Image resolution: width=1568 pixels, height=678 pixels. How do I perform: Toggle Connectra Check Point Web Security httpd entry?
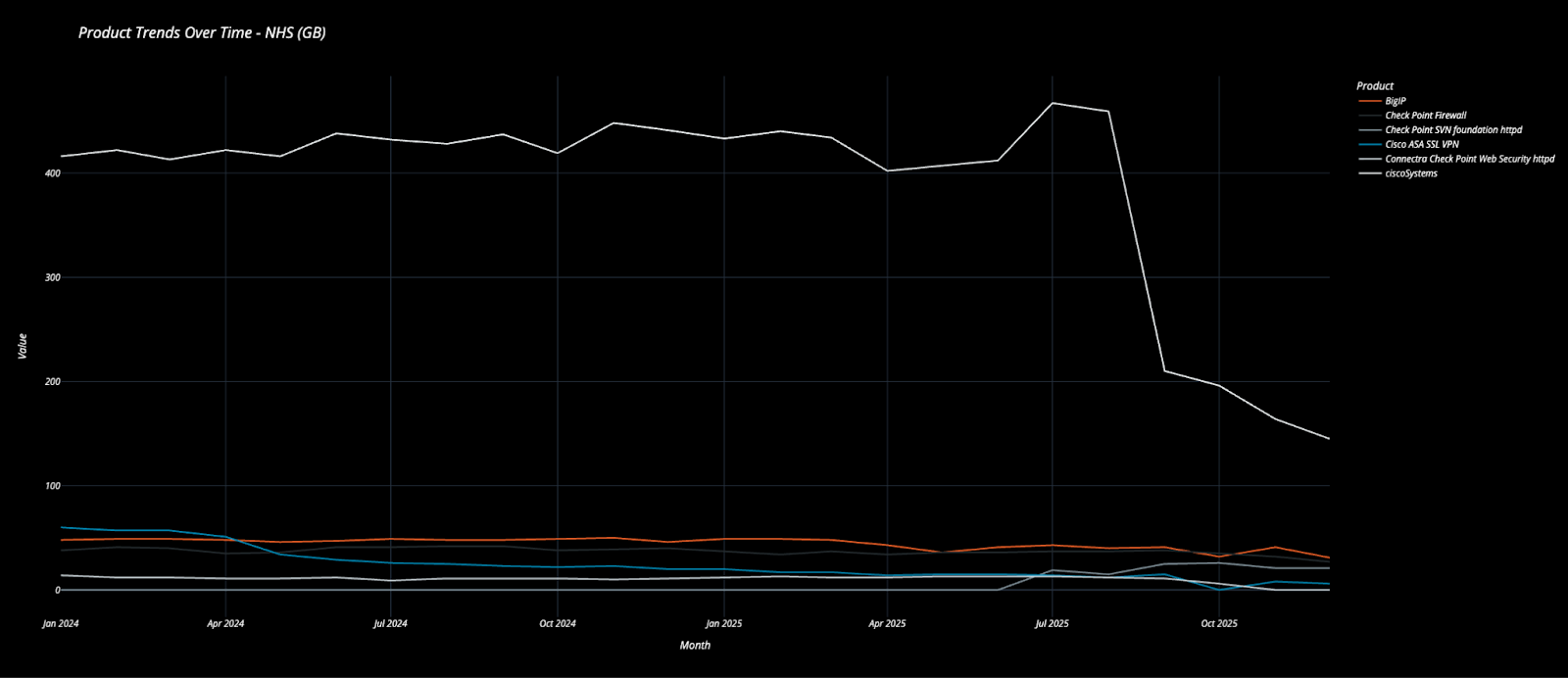(x=1469, y=159)
